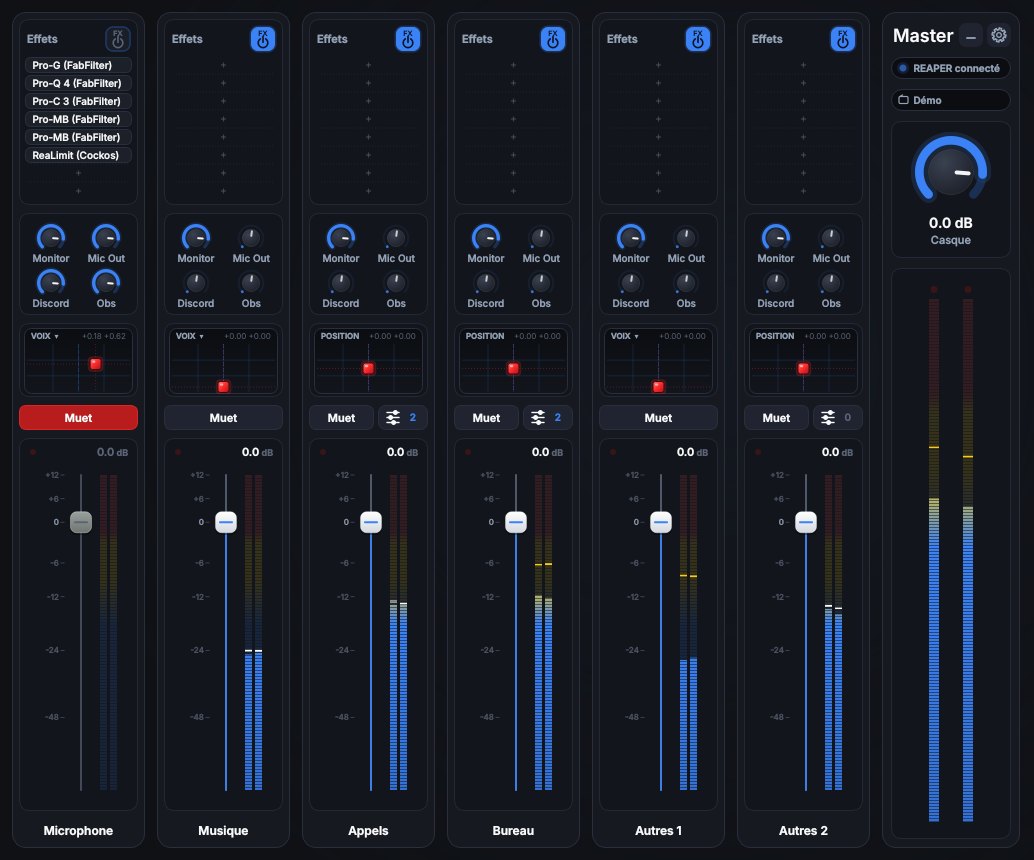Mute the Appels channel

coord(342,417)
